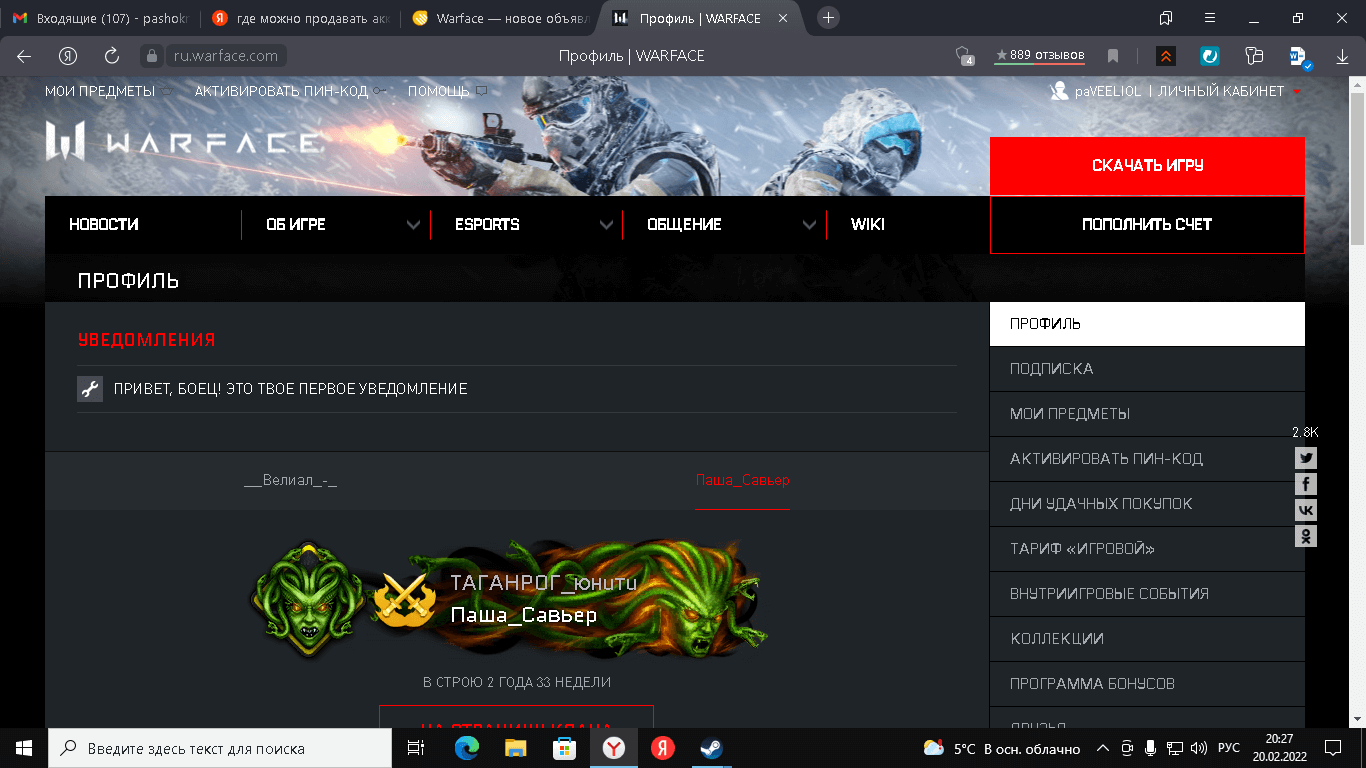This screenshot has width=1366, height=768.
Task: Click the teal circular-arrow extension icon
Action: pyautogui.click(x=1210, y=56)
